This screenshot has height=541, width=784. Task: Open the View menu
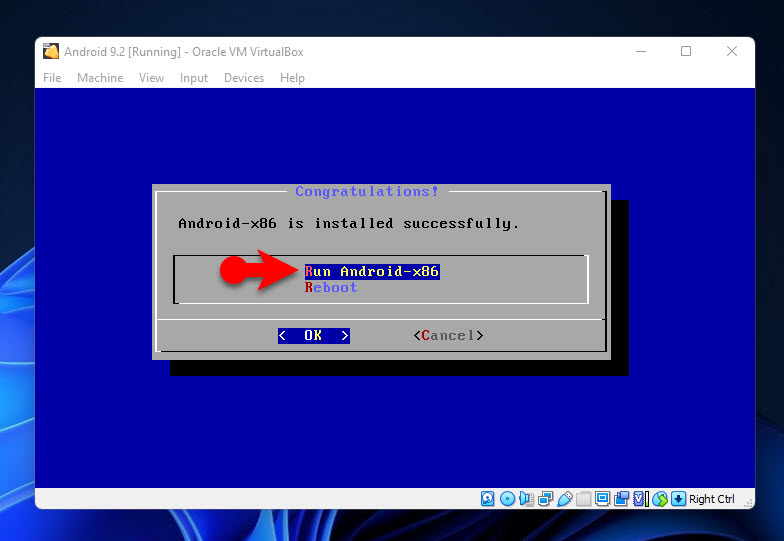pyautogui.click(x=152, y=78)
